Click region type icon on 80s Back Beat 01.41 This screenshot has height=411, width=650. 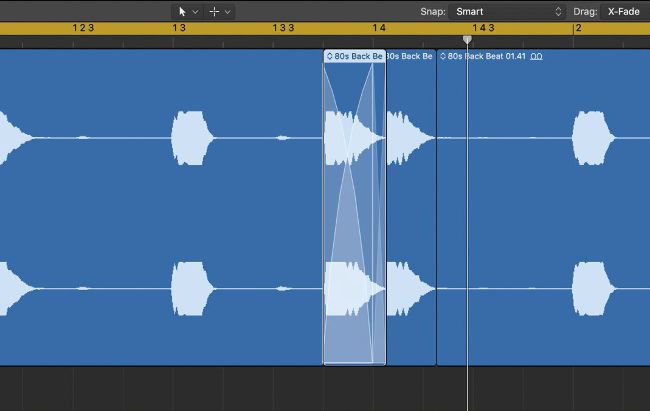click(x=443, y=56)
